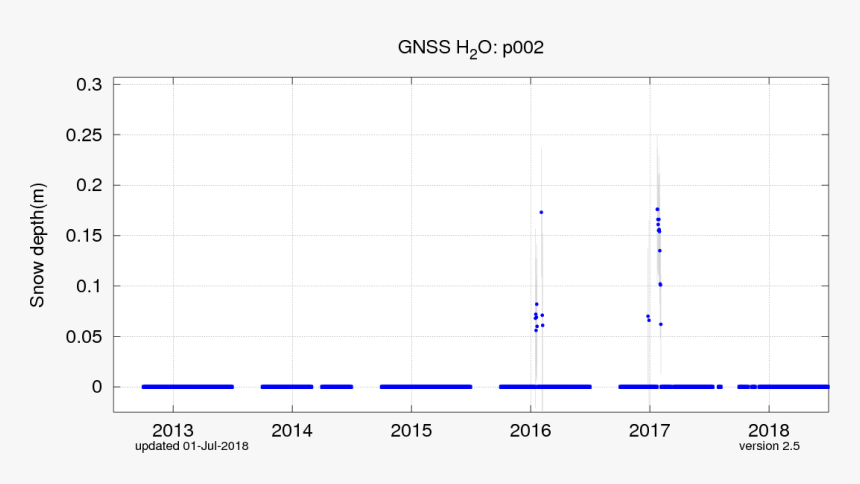The height and width of the screenshot is (484, 860).
Task: Pick the 0.15 y-axis tick label
Action: 85,236
